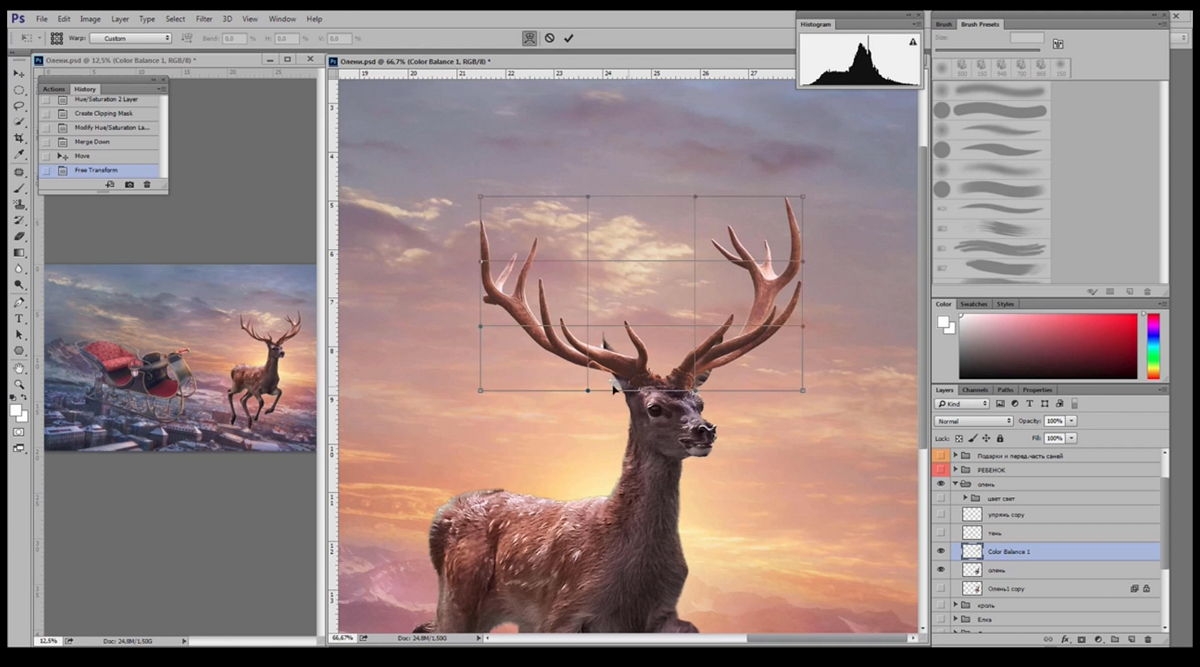Click histogram warning triangle icon
Image resolution: width=1200 pixels, height=667 pixels.
(x=912, y=42)
